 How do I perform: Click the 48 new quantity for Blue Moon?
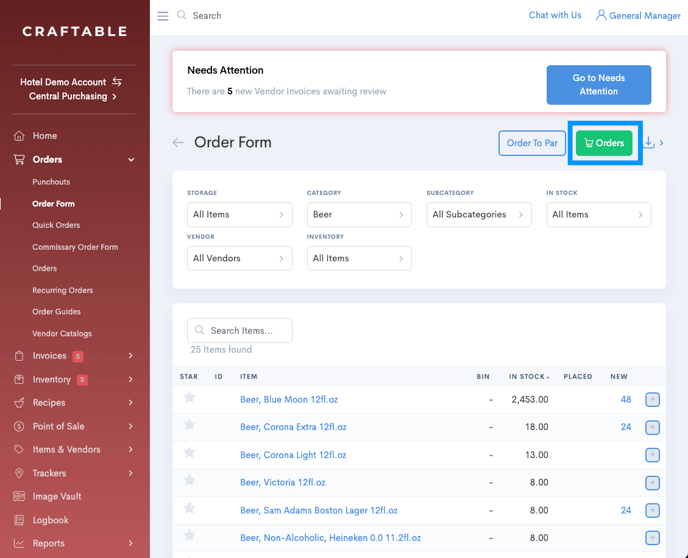pyautogui.click(x=626, y=400)
